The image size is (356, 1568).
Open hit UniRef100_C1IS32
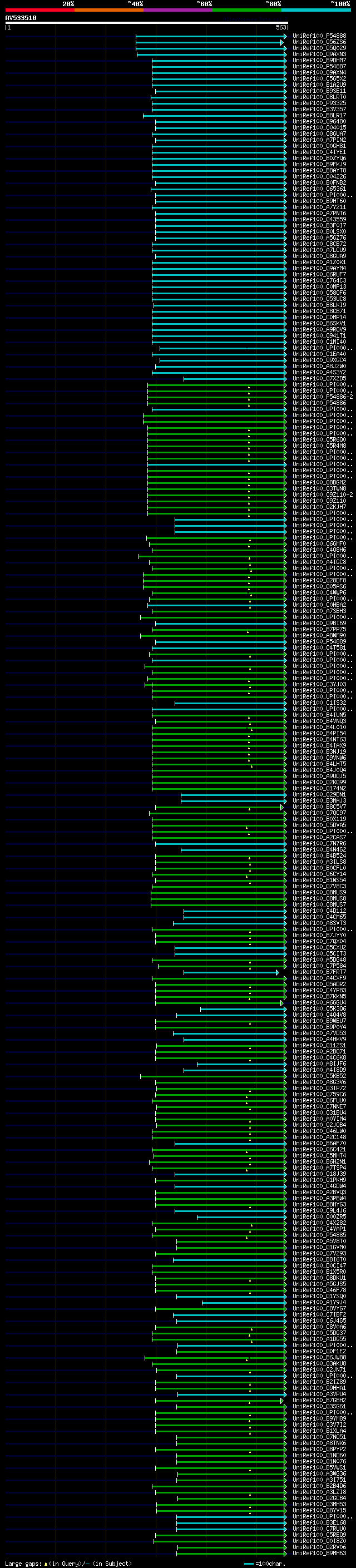[x=319, y=703]
